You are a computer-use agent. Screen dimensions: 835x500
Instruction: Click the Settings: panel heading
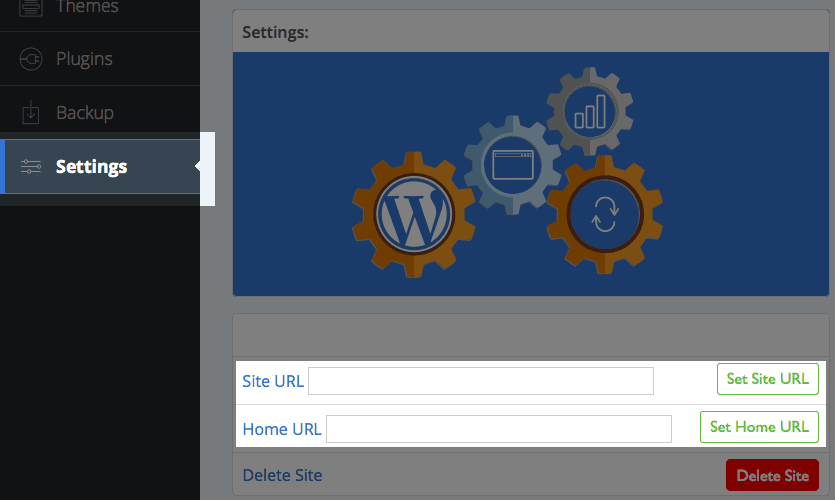[x=275, y=32]
